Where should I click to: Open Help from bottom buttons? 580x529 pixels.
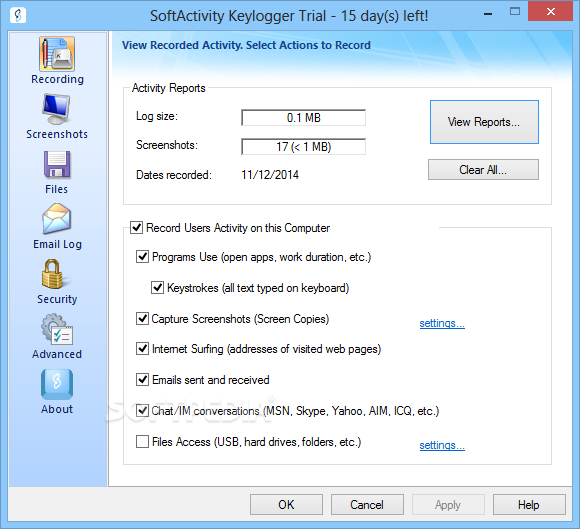pos(529,505)
